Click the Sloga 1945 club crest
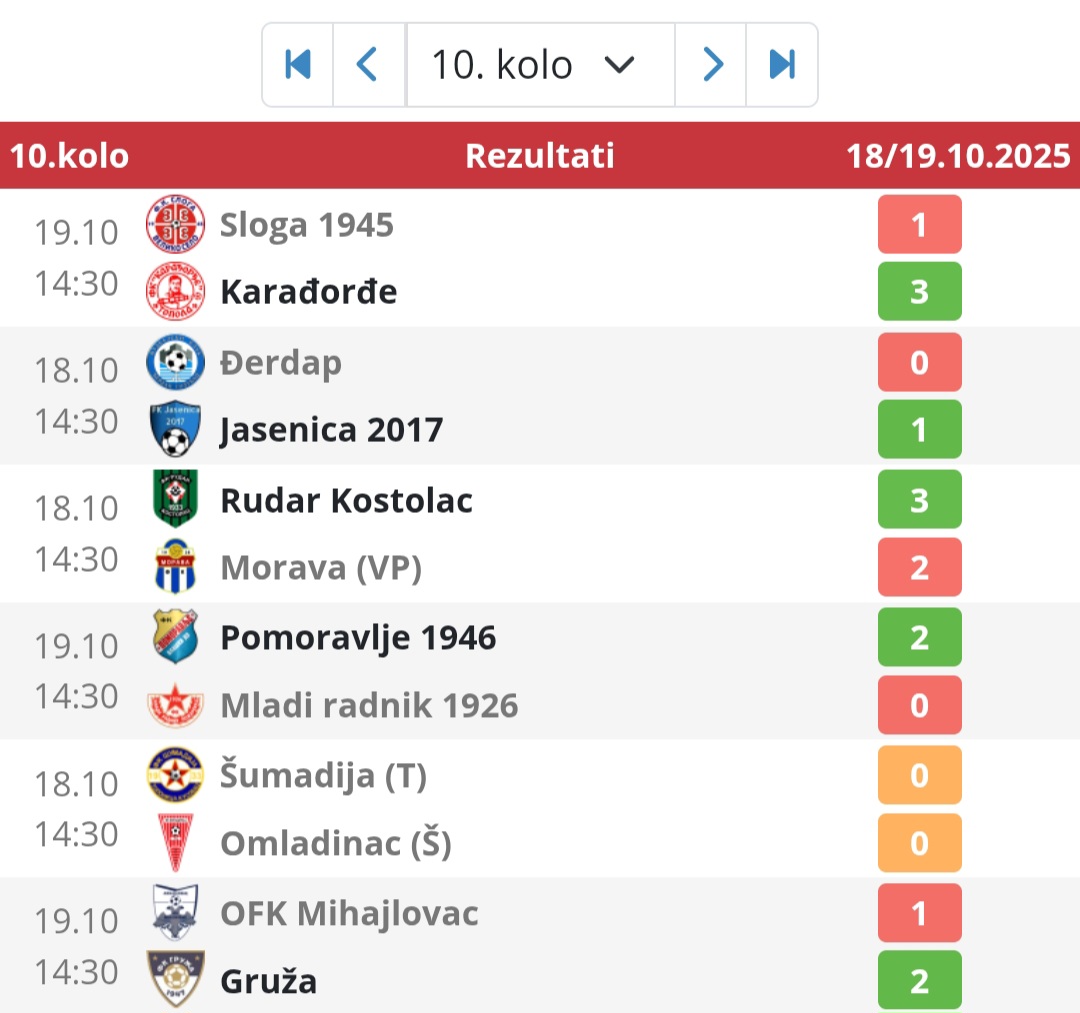Image resolution: width=1080 pixels, height=1013 pixels. (175, 224)
